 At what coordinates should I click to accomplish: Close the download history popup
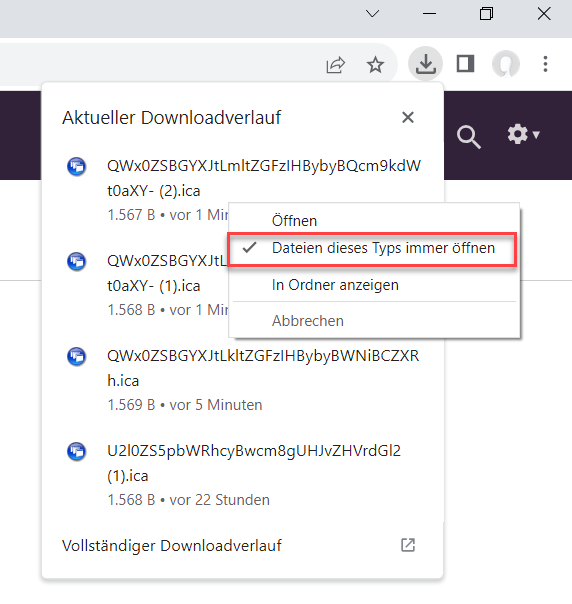pyautogui.click(x=408, y=117)
